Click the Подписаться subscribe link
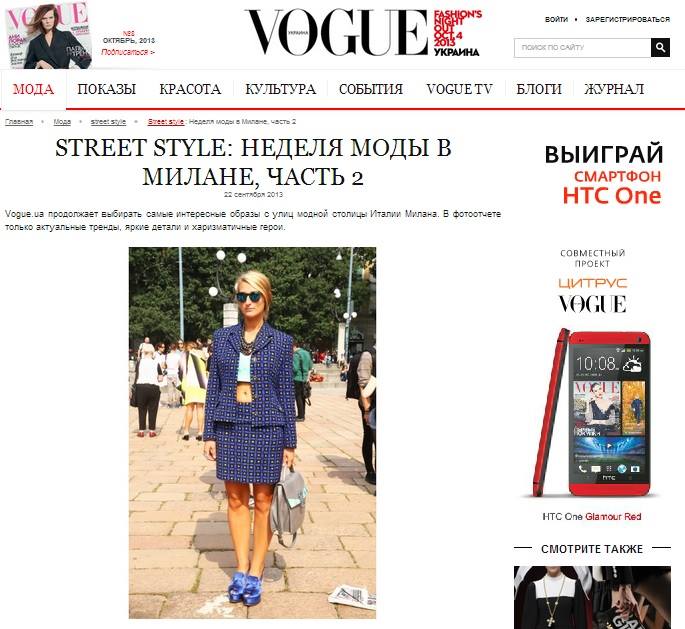 (x=128, y=52)
